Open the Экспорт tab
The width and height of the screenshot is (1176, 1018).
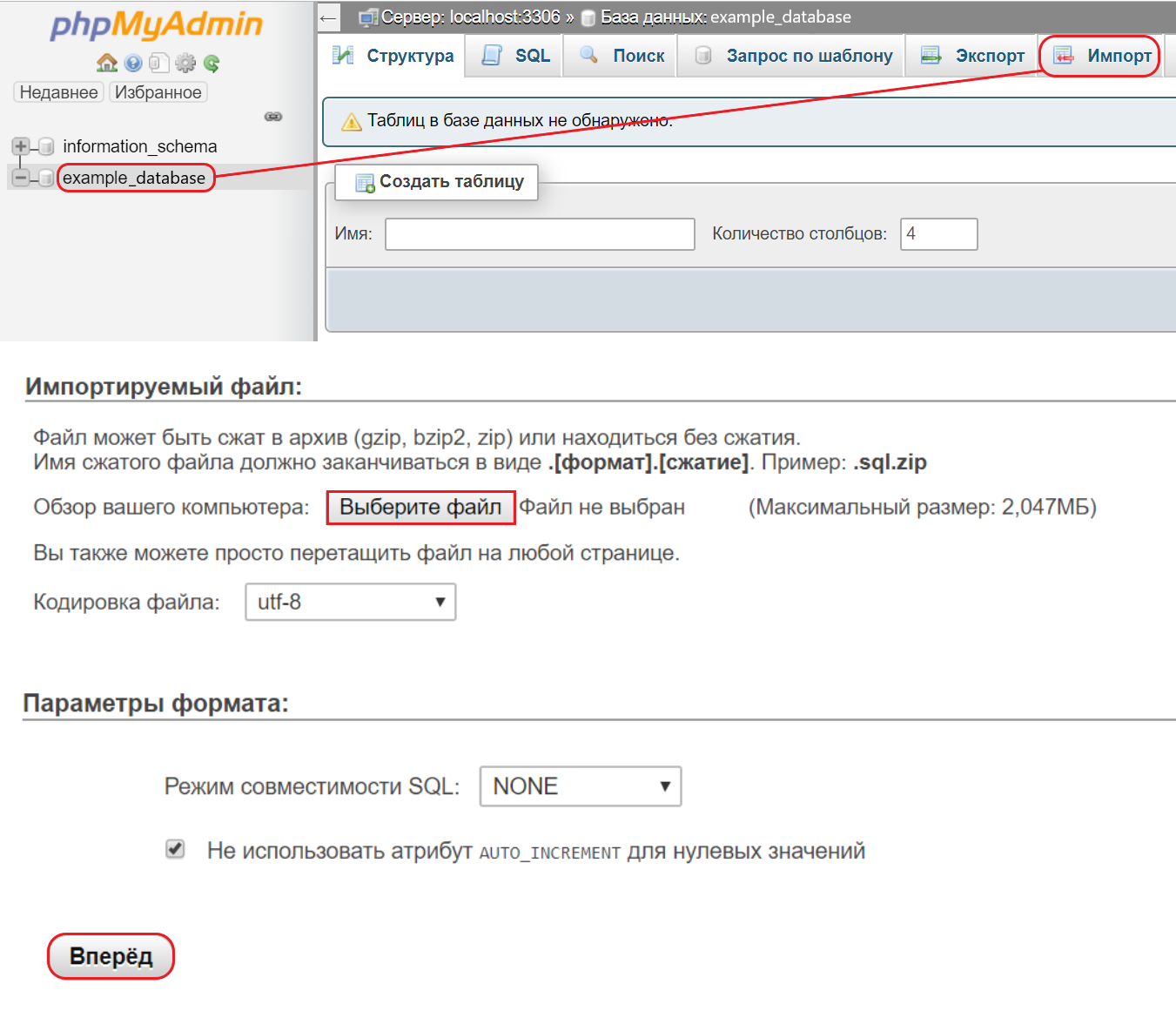coord(972,56)
